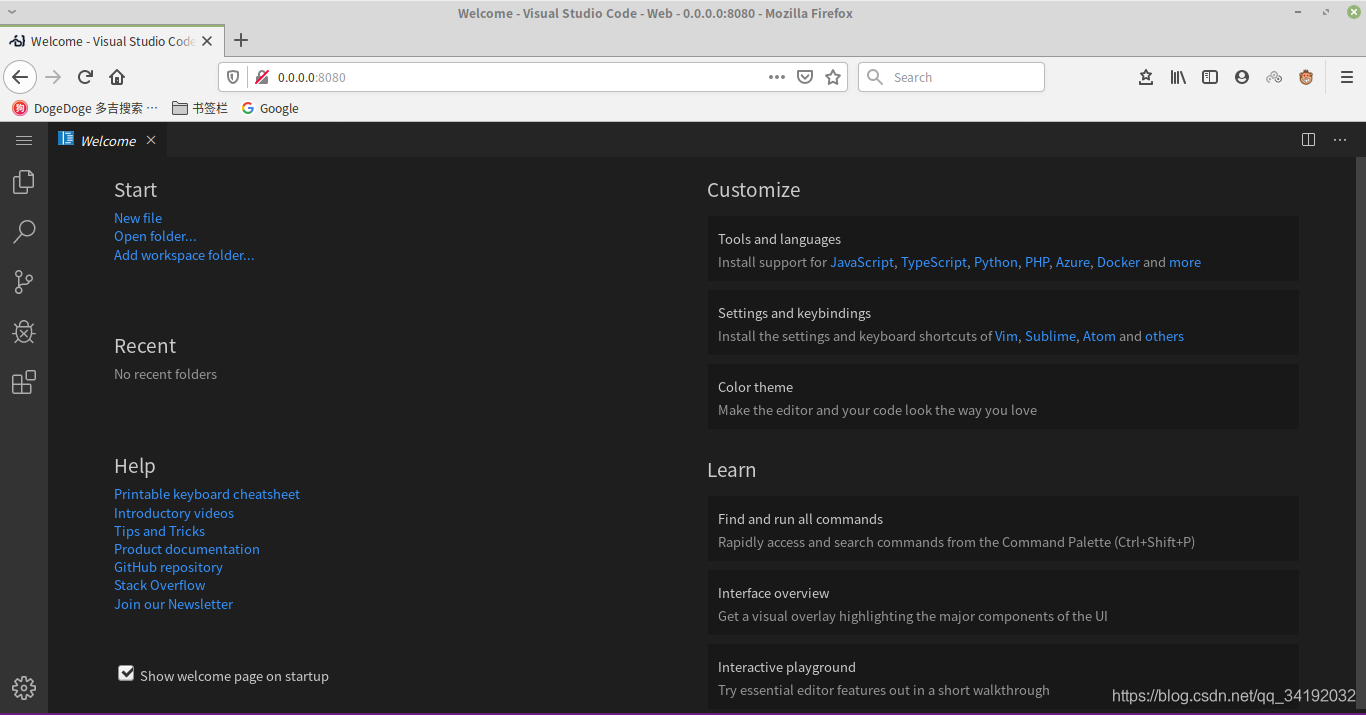The width and height of the screenshot is (1366, 715).
Task: Open the Manage gear icon
Action: point(24,688)
